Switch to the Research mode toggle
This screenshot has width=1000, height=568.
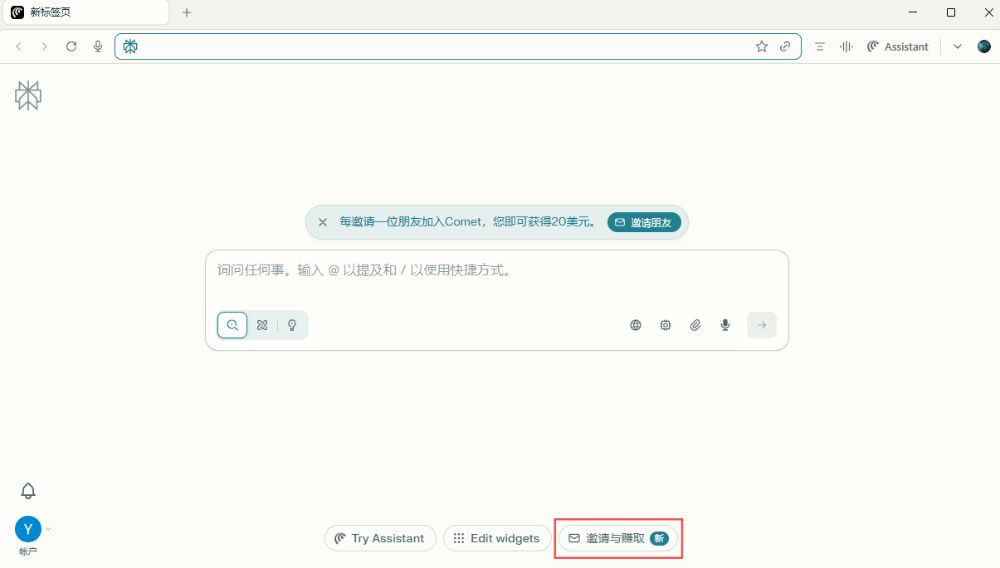click(262, 325)
